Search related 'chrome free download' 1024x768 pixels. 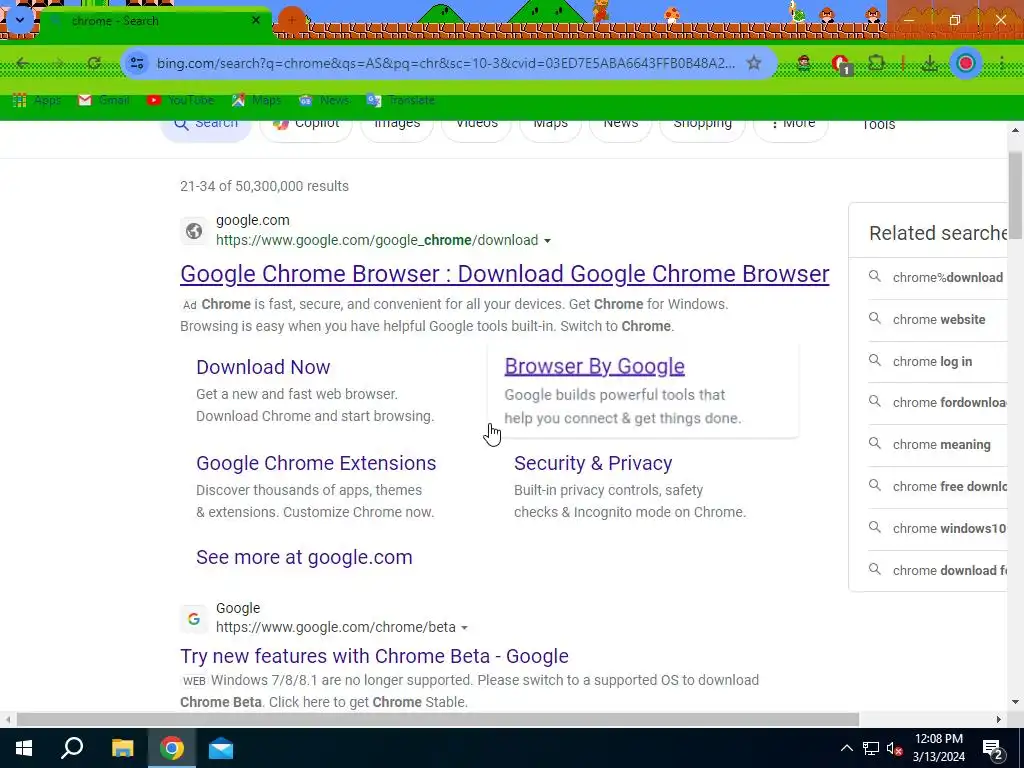[938, 487]
